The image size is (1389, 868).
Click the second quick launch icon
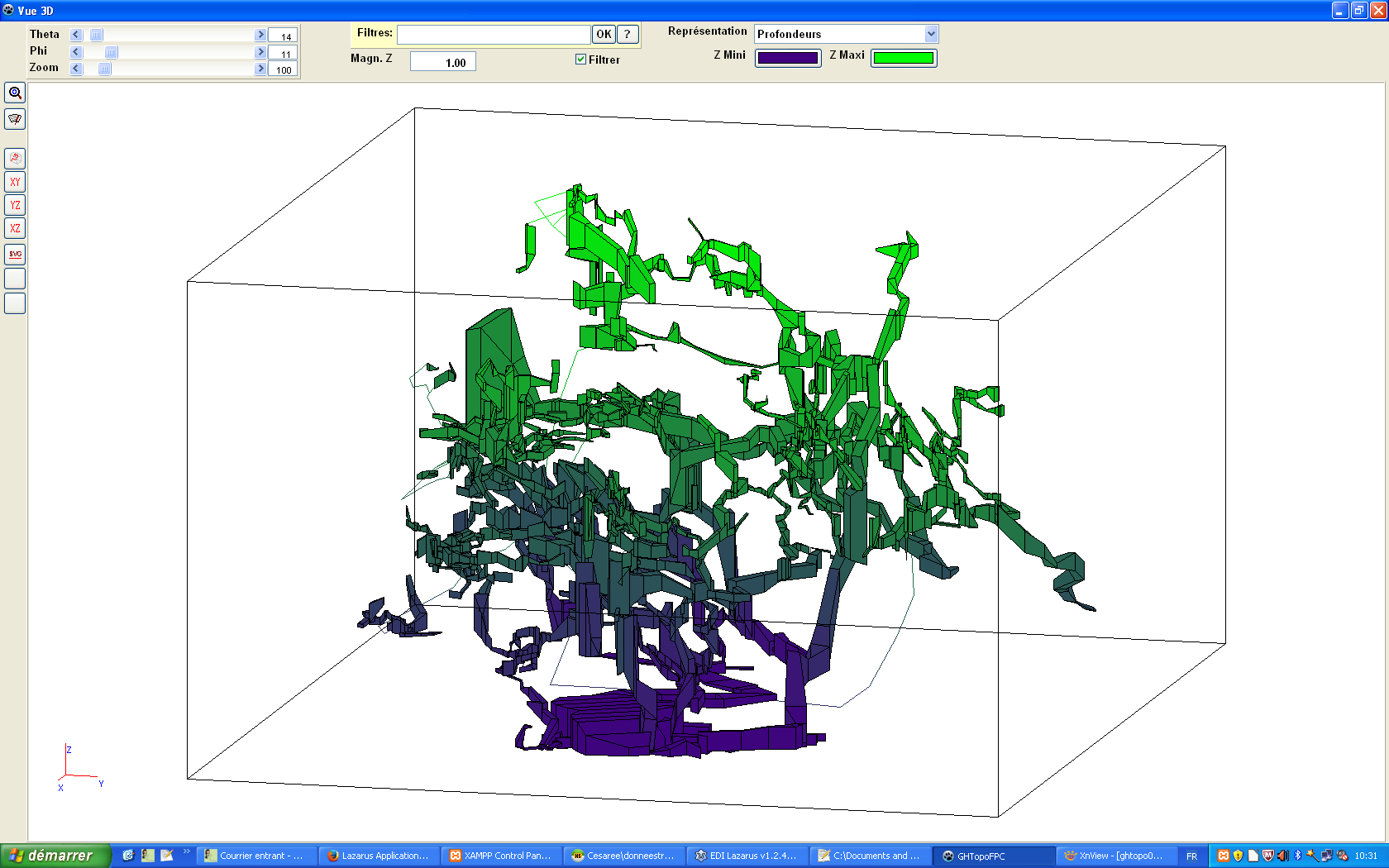tap(148, 856)
